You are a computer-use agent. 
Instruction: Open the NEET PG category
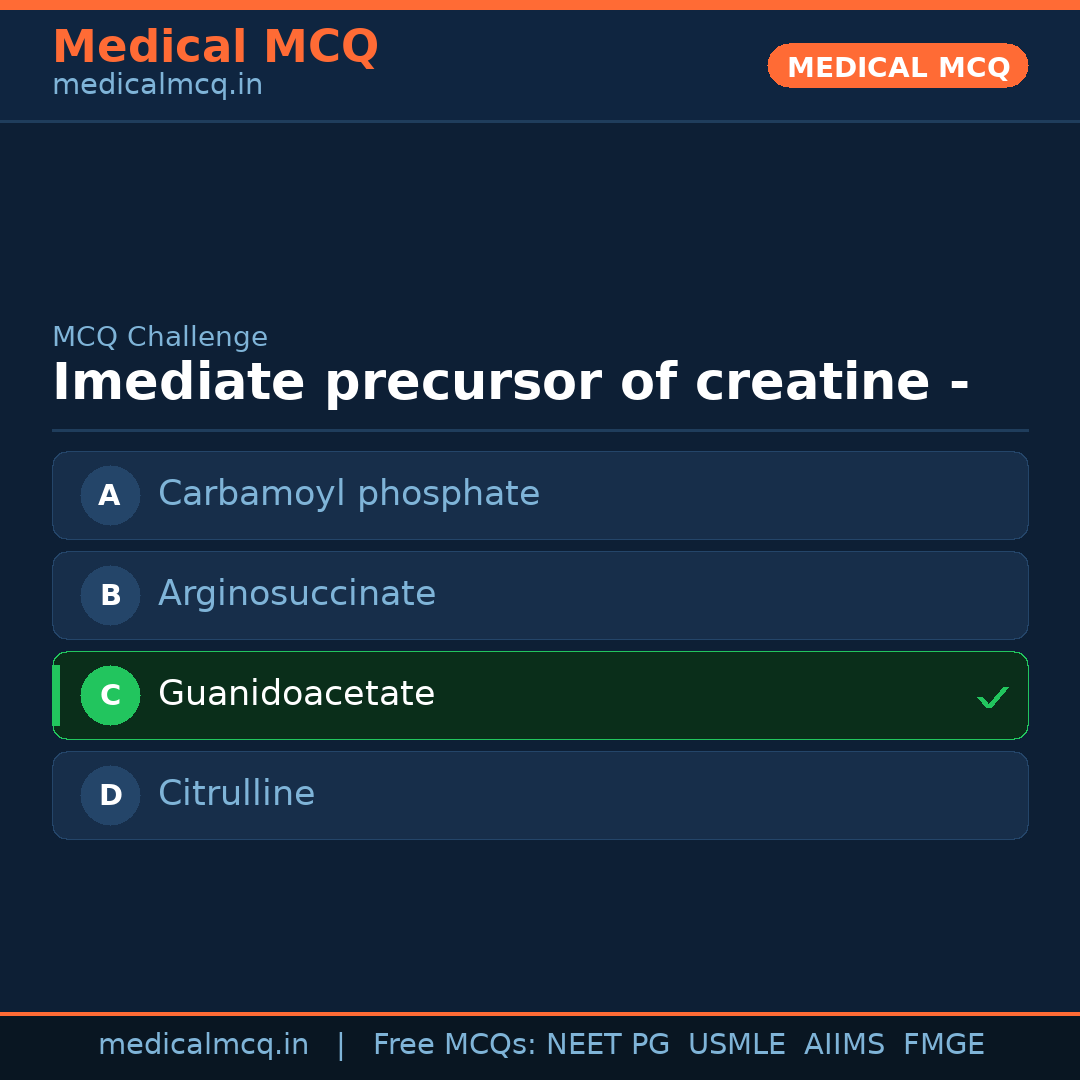point(607,1043)
